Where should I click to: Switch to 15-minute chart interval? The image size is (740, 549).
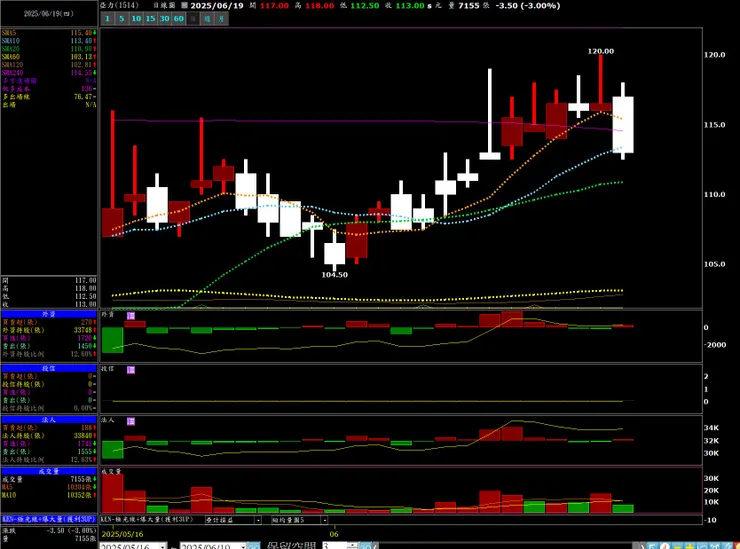(150, 19)
